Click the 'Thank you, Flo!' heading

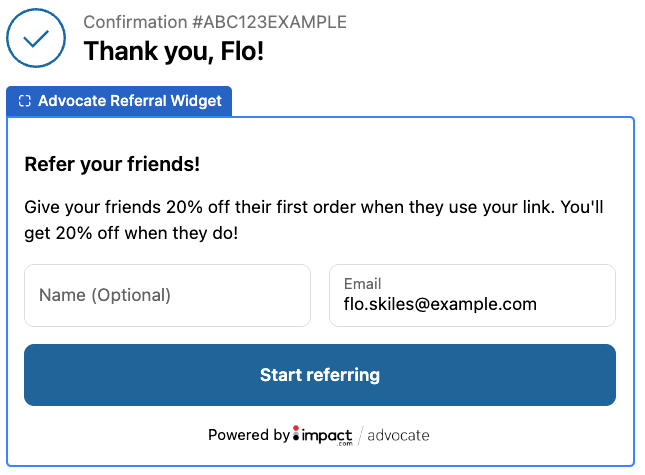[174, 50]
